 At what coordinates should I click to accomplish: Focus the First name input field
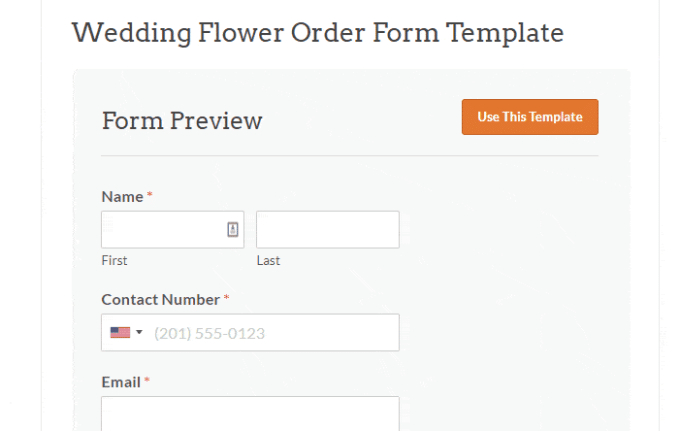[165, 229]
